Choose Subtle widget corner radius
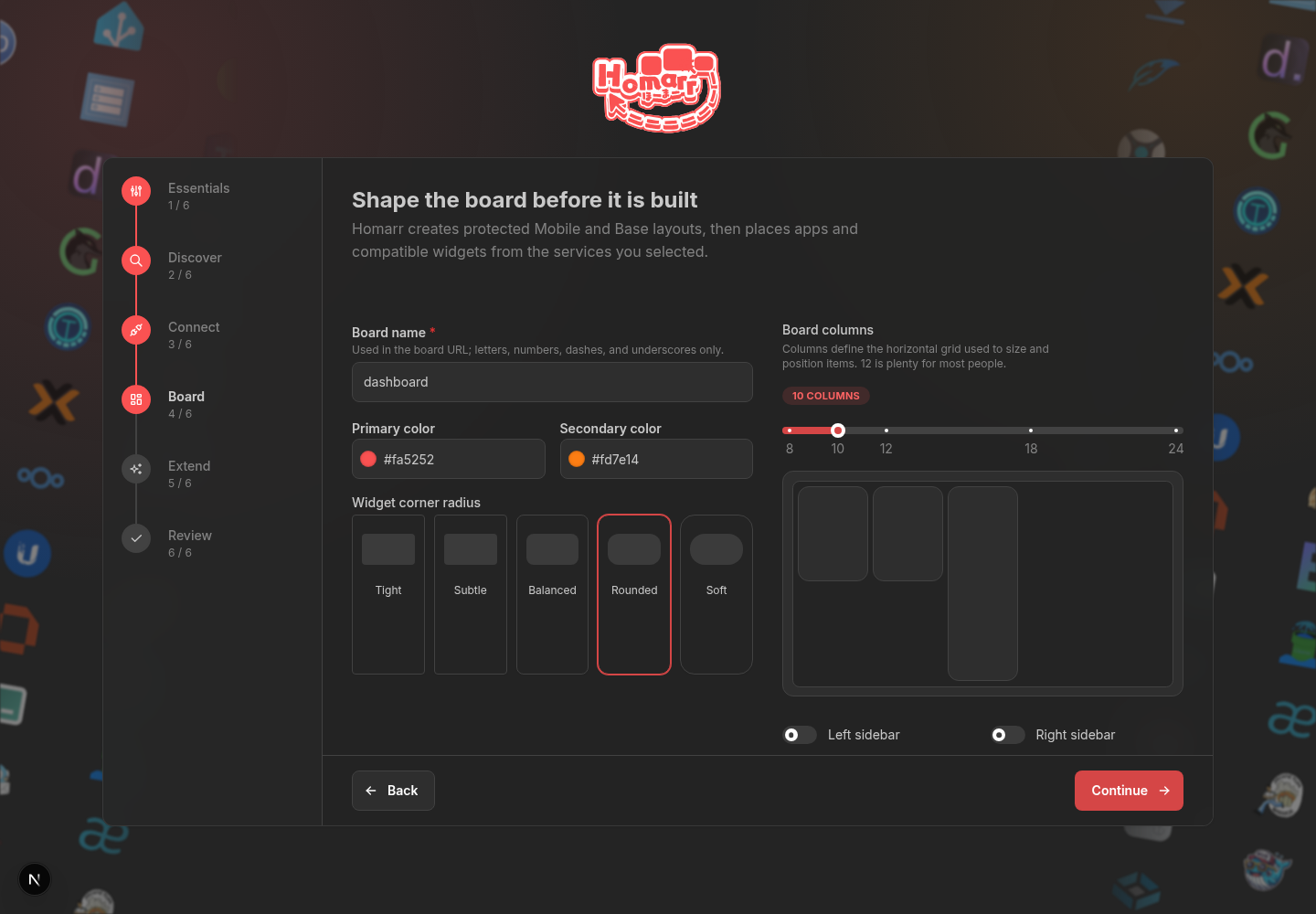This screenshot has height=914, width=1316. (x=471, y=594)
